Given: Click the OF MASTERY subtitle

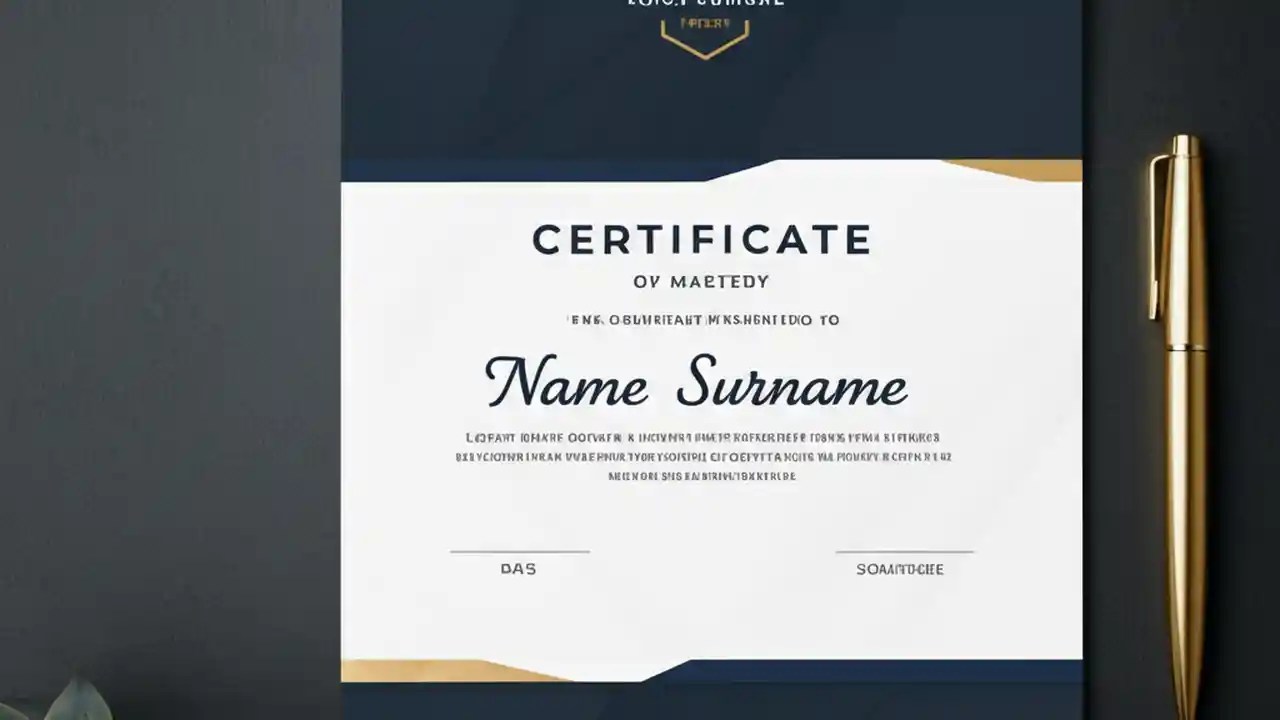Looking at the screenshot, I should (x=703, y=281).
